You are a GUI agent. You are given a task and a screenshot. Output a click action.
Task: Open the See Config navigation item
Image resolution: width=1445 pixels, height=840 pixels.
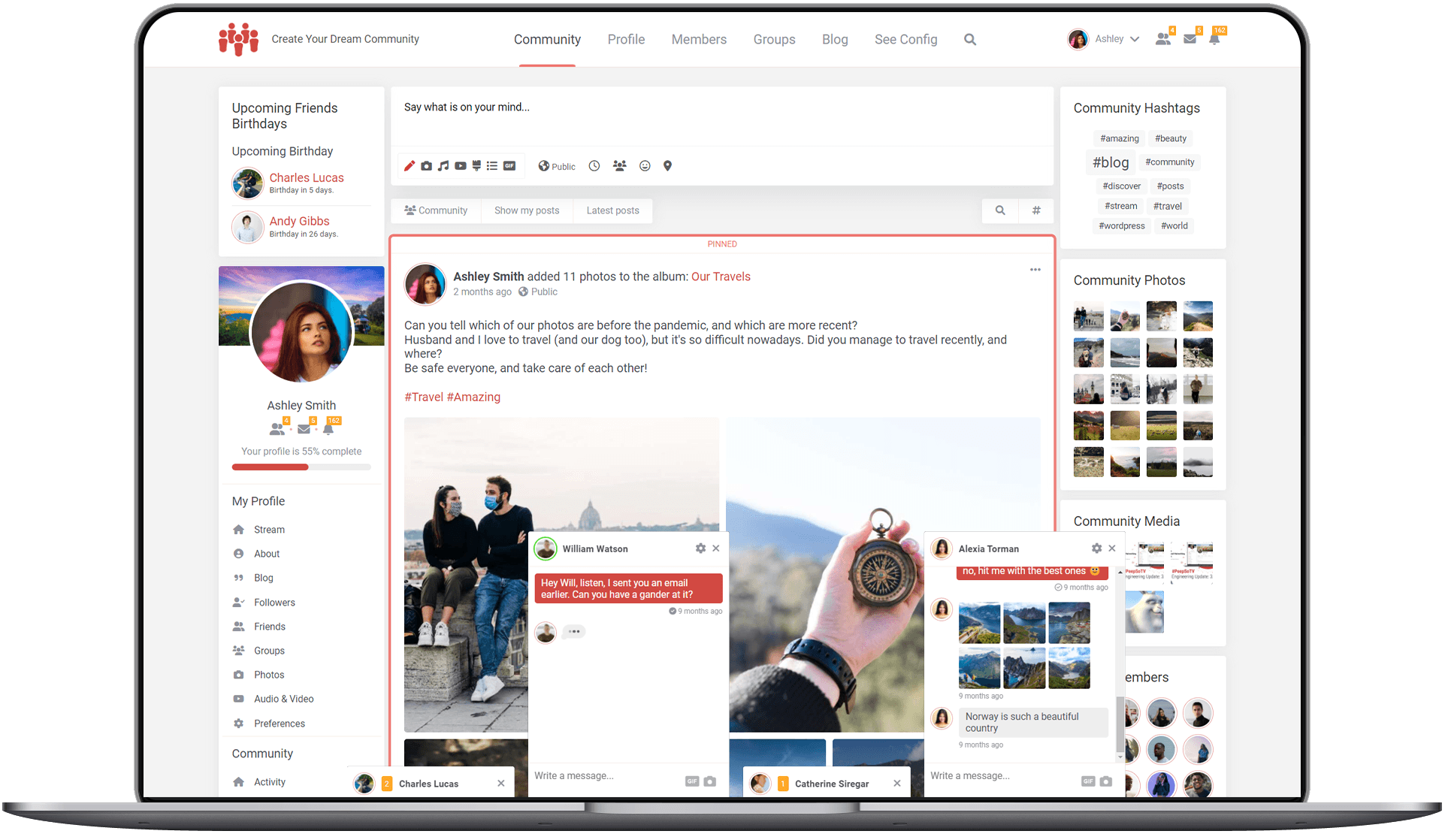coord(905,40)
